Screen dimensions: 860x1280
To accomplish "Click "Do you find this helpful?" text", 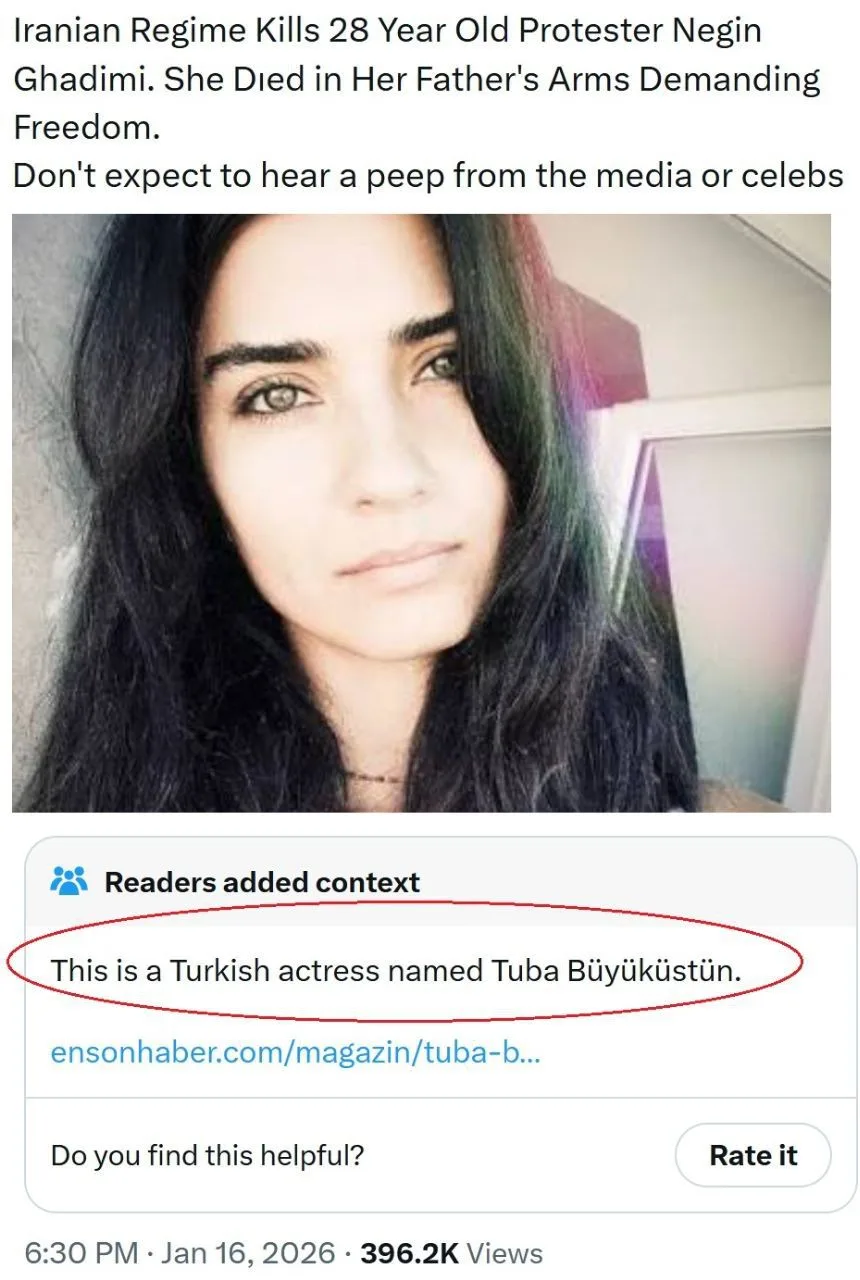I will [x=207, y=1156].
